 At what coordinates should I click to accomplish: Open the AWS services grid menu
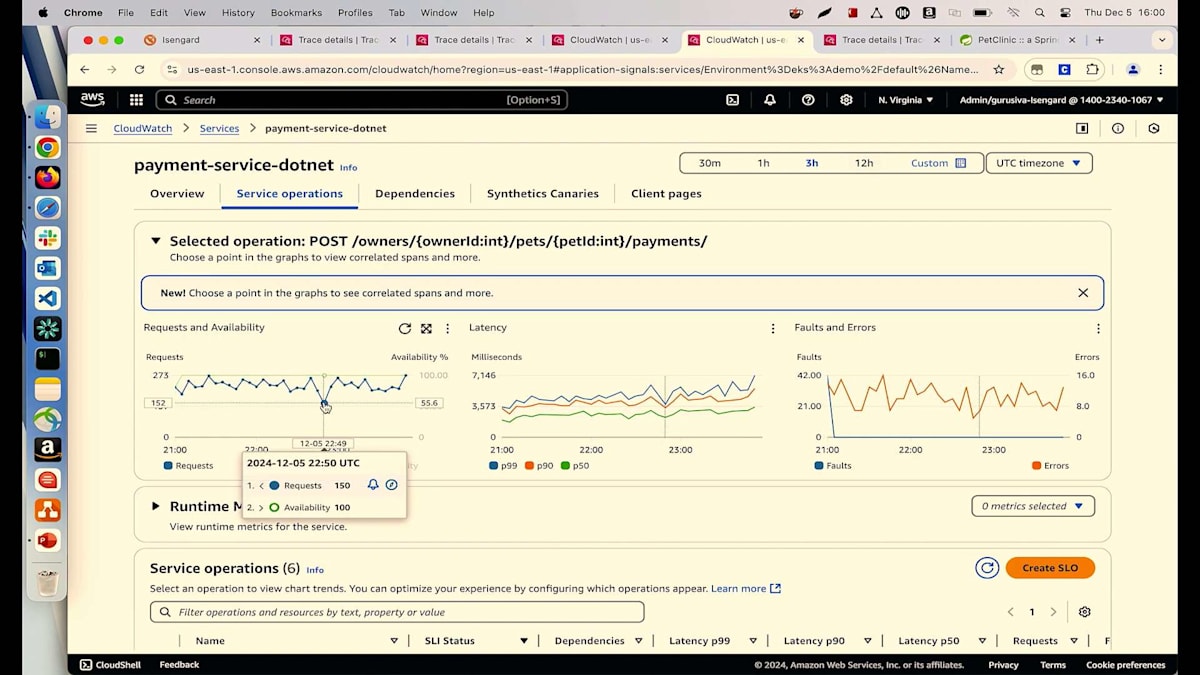point(136,100)
